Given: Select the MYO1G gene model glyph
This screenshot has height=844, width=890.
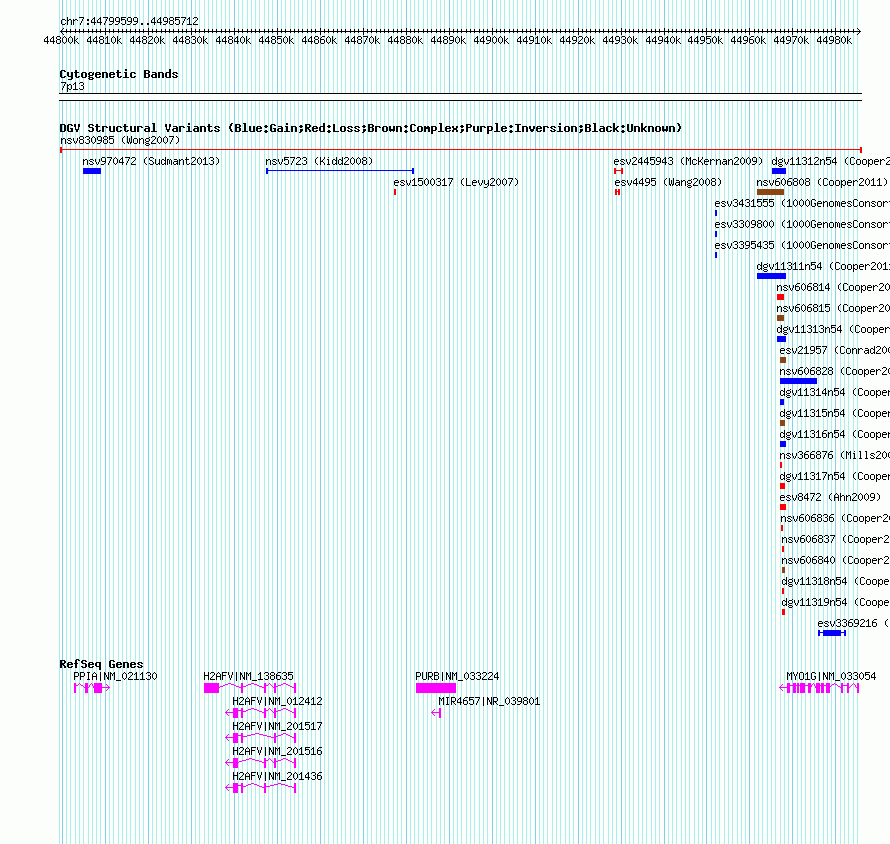Looking at the screenshot, I should coord(819,688).
